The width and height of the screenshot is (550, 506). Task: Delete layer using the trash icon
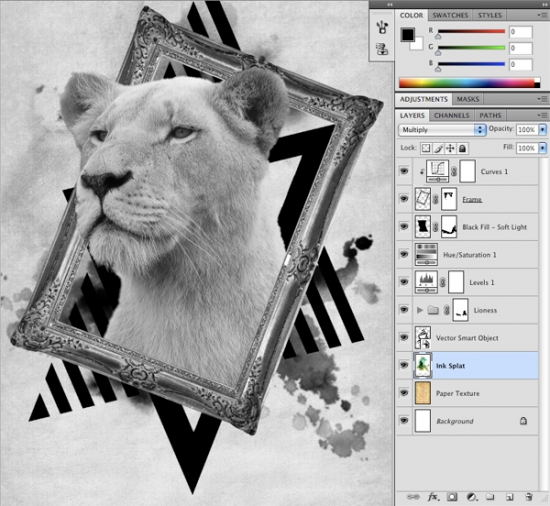(529, 497)
